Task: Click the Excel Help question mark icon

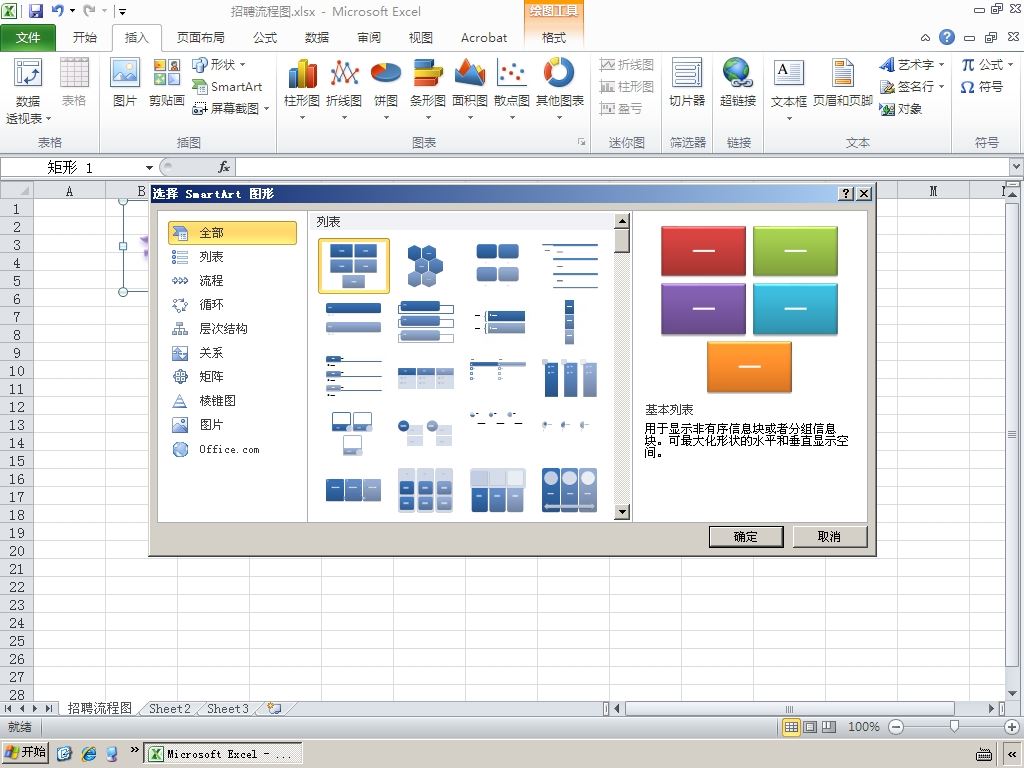Action: coord(947,37)
